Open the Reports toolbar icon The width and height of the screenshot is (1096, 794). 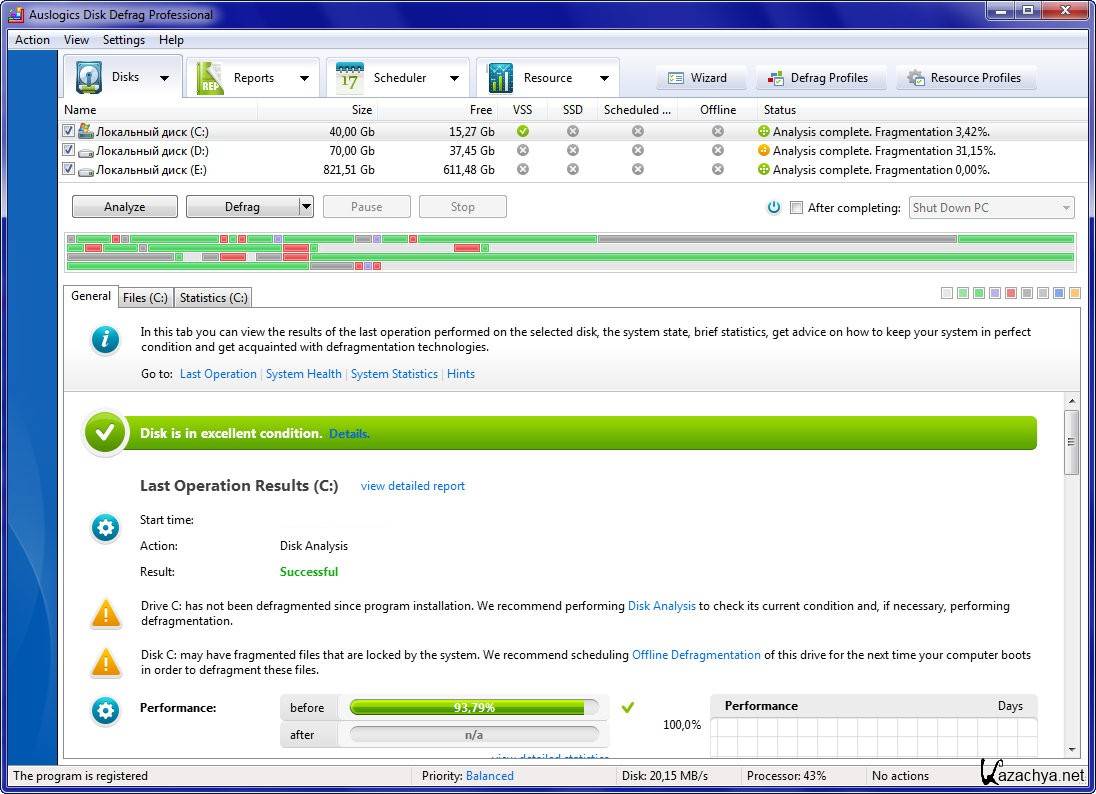211,78
